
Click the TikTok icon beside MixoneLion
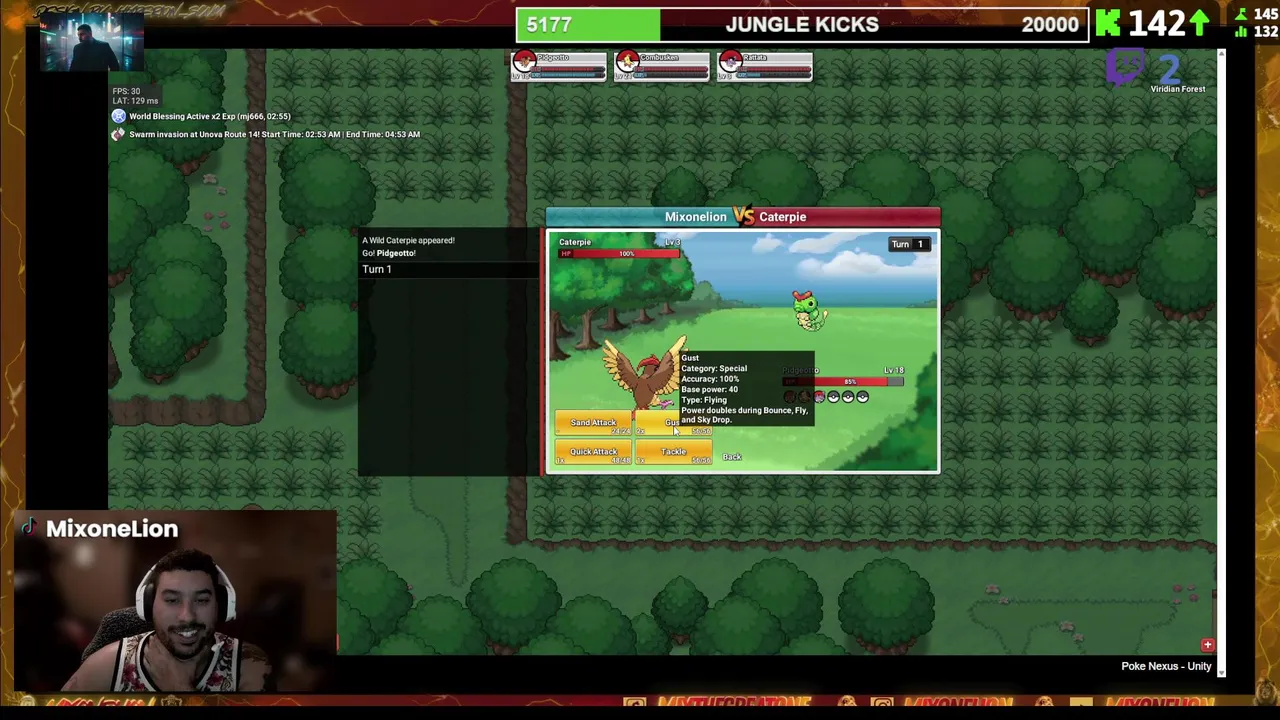click(x=29, y=528)
